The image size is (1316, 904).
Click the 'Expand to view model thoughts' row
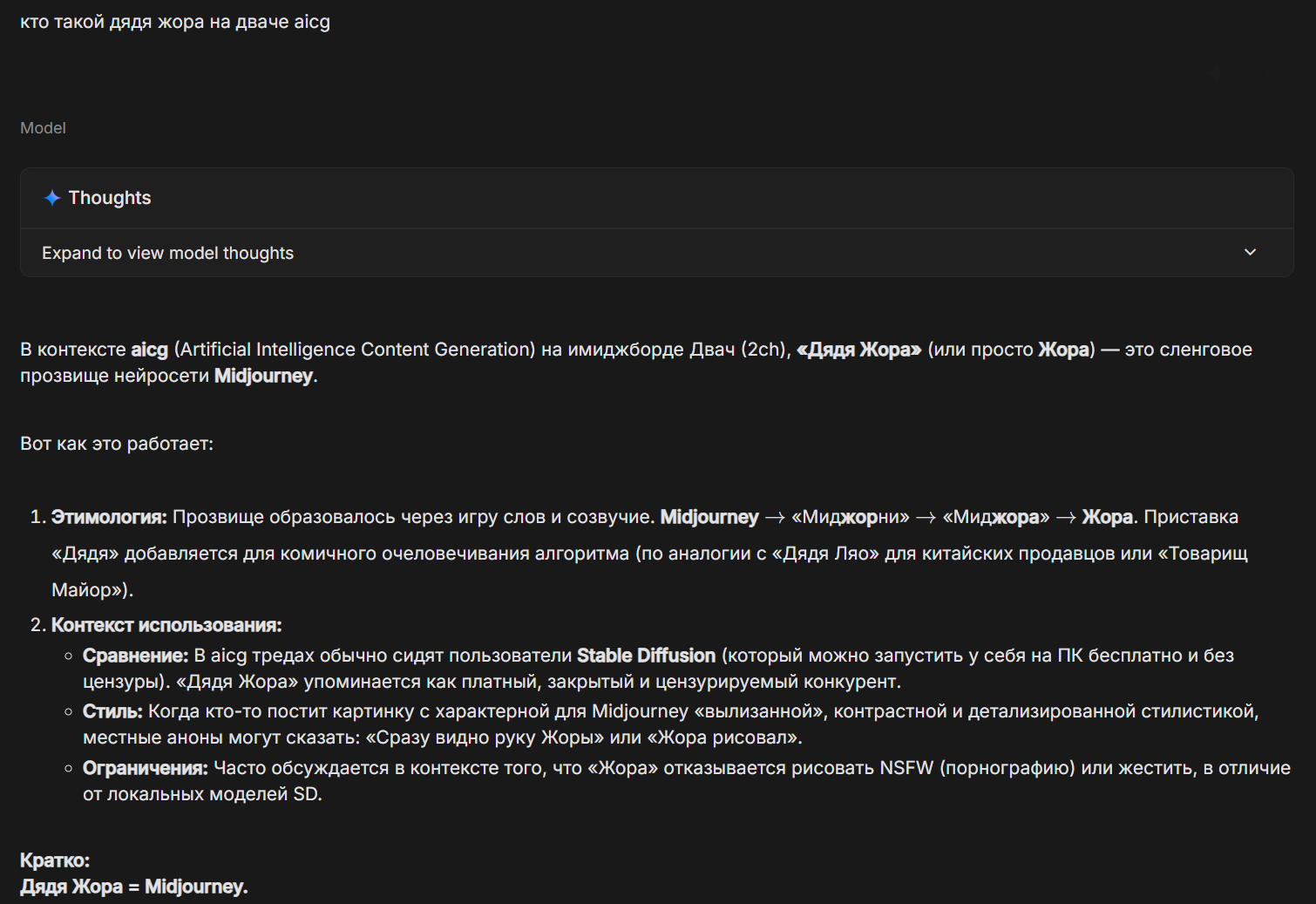167,253
